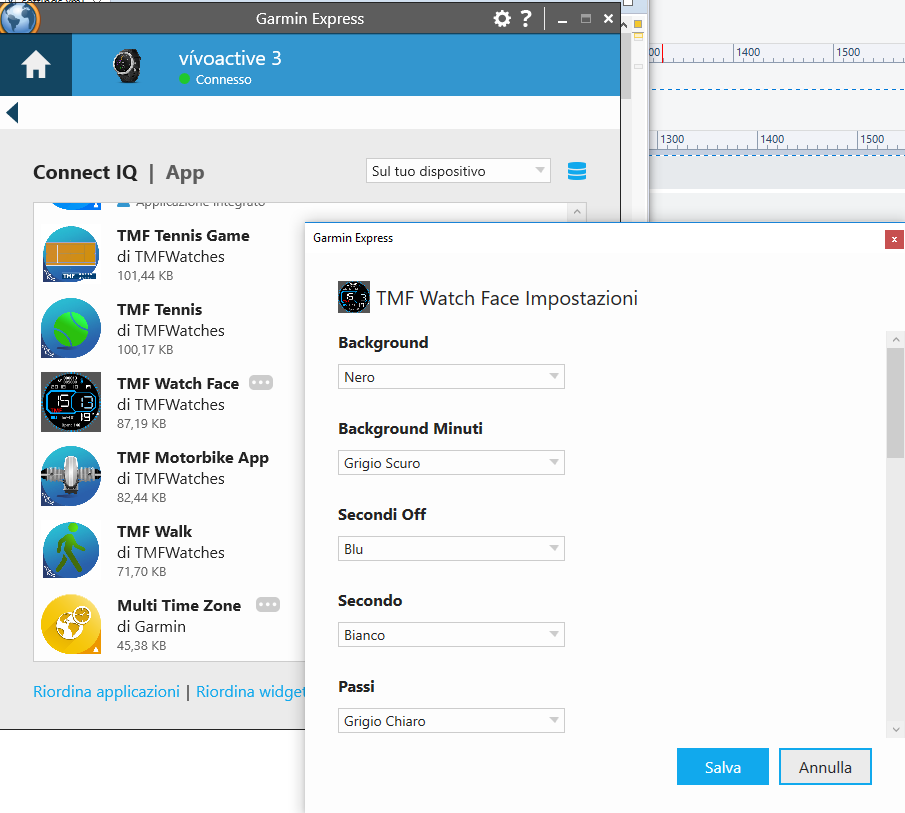Viewport: 905px width, 813px height.
Task: Click the Annulla button
Action: click(825, 767)
